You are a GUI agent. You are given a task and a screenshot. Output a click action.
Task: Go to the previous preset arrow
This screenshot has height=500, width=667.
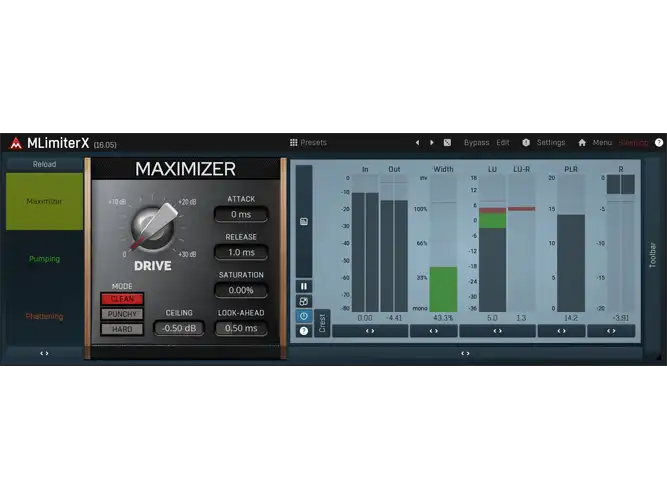click(x=417, y=143)
